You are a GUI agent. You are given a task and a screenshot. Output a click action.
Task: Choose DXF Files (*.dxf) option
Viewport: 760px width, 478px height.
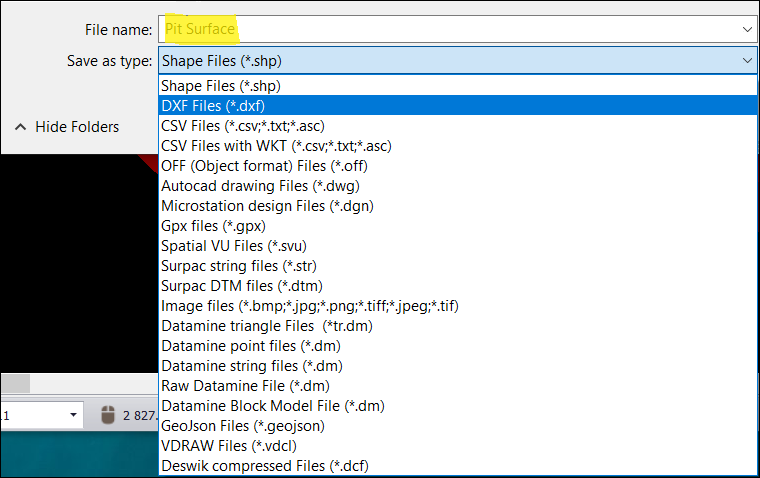pos(212,106)
